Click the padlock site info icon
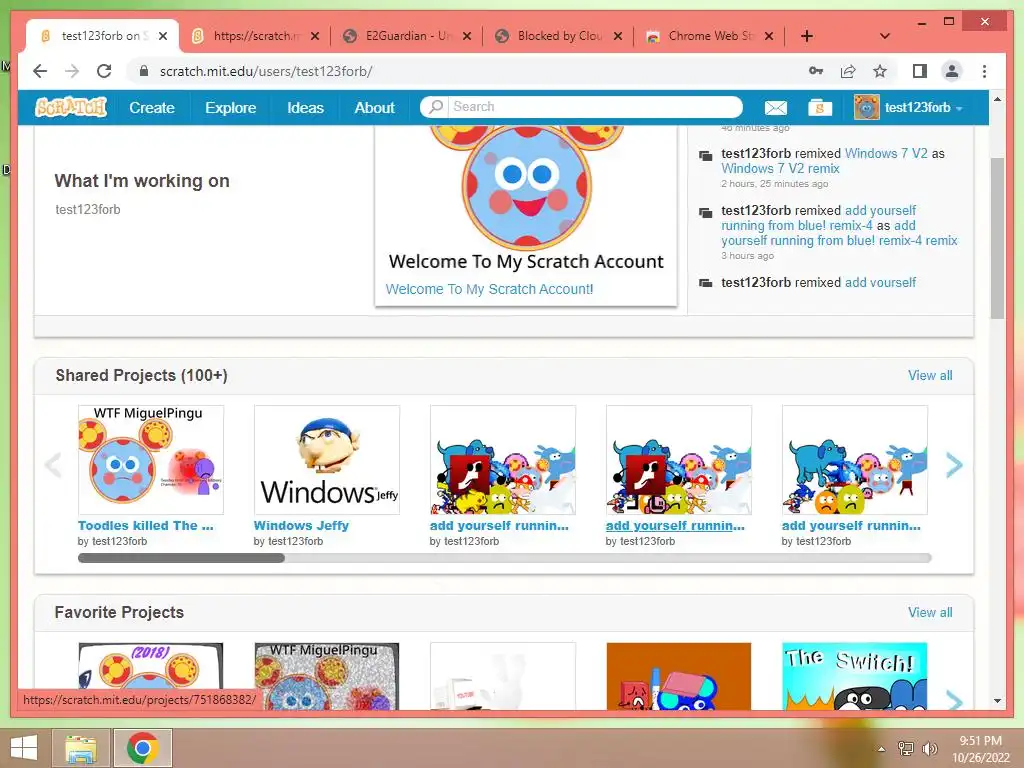This screenshot has height=768, width=1024. click(144, 71)
